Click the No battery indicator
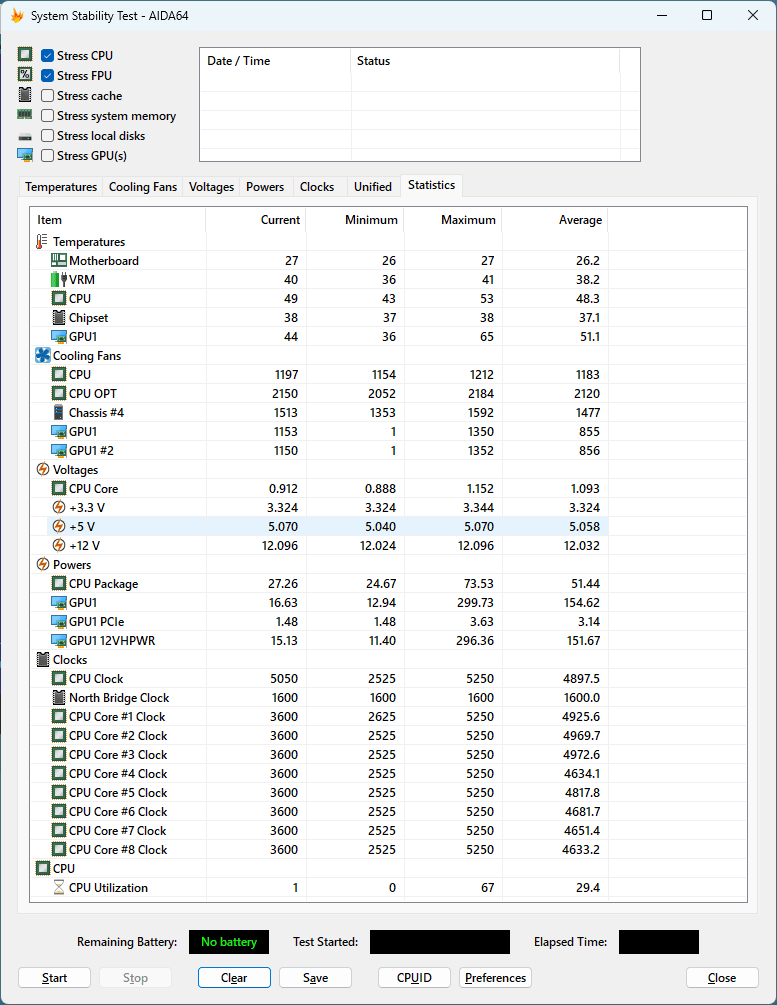Screen dimensions: 777x1005 click(x=229, y=942)
